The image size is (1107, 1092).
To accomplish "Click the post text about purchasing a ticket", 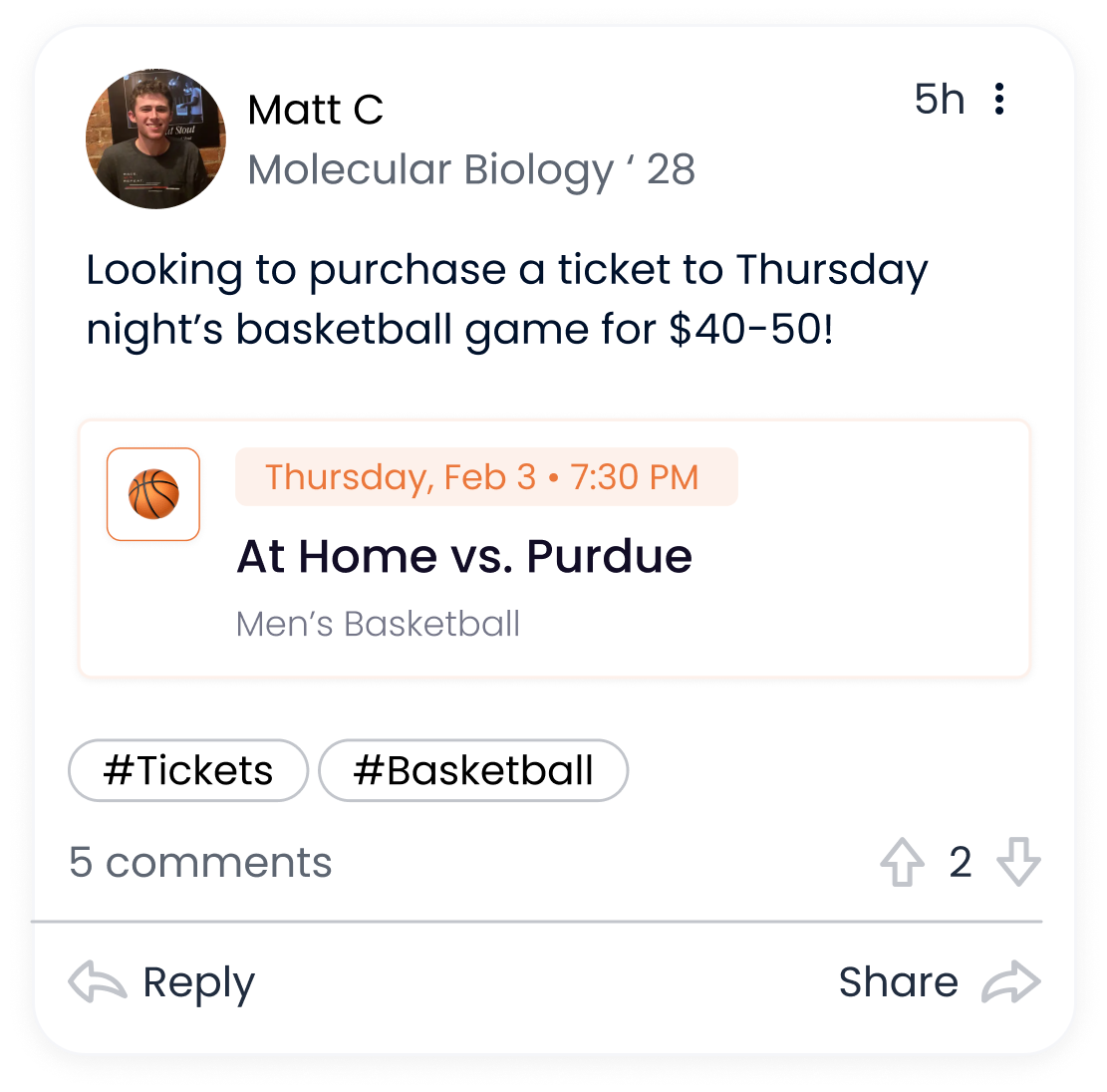I will 506,300.
